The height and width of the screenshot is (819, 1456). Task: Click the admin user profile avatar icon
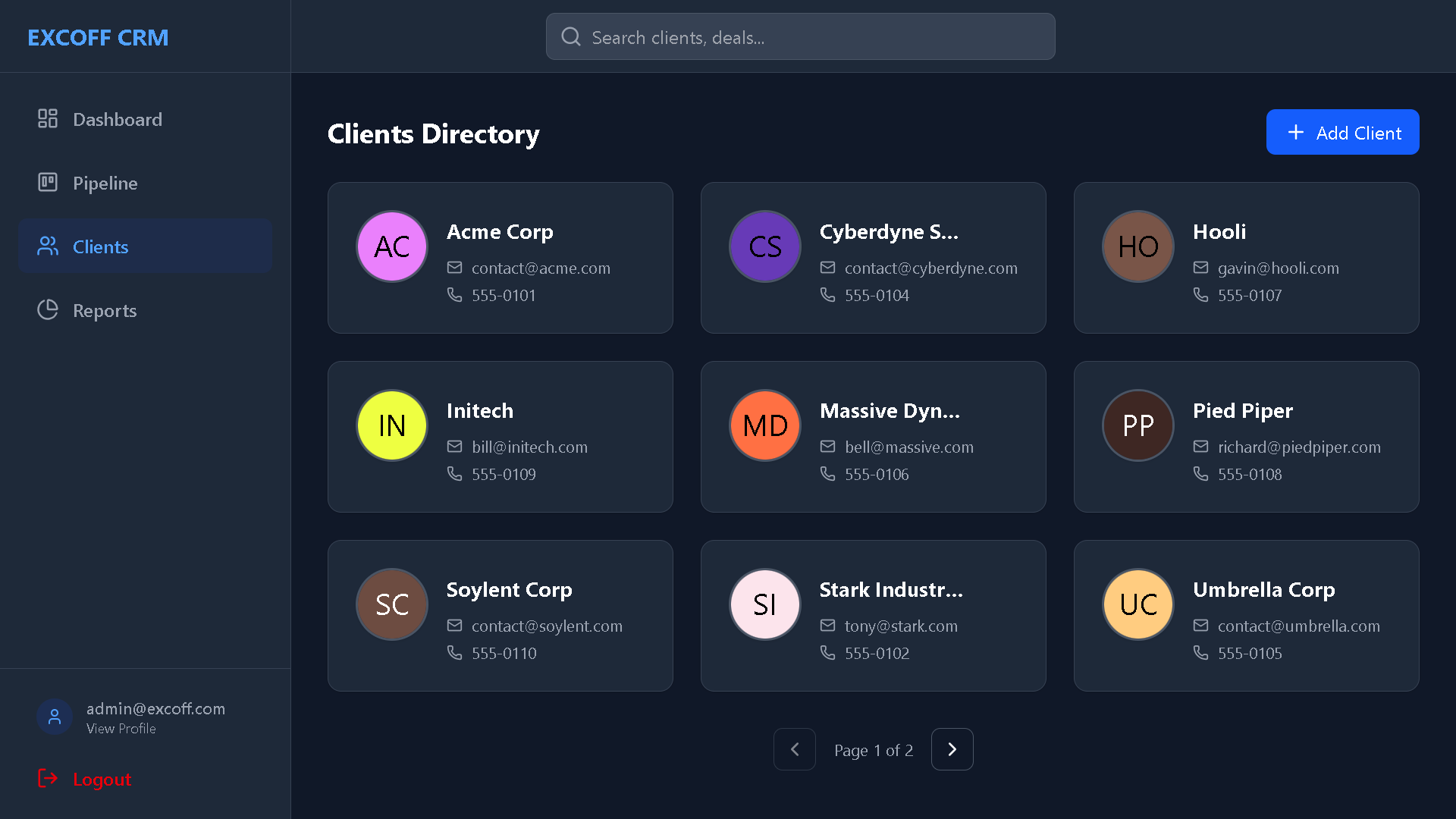click(55, 717)
